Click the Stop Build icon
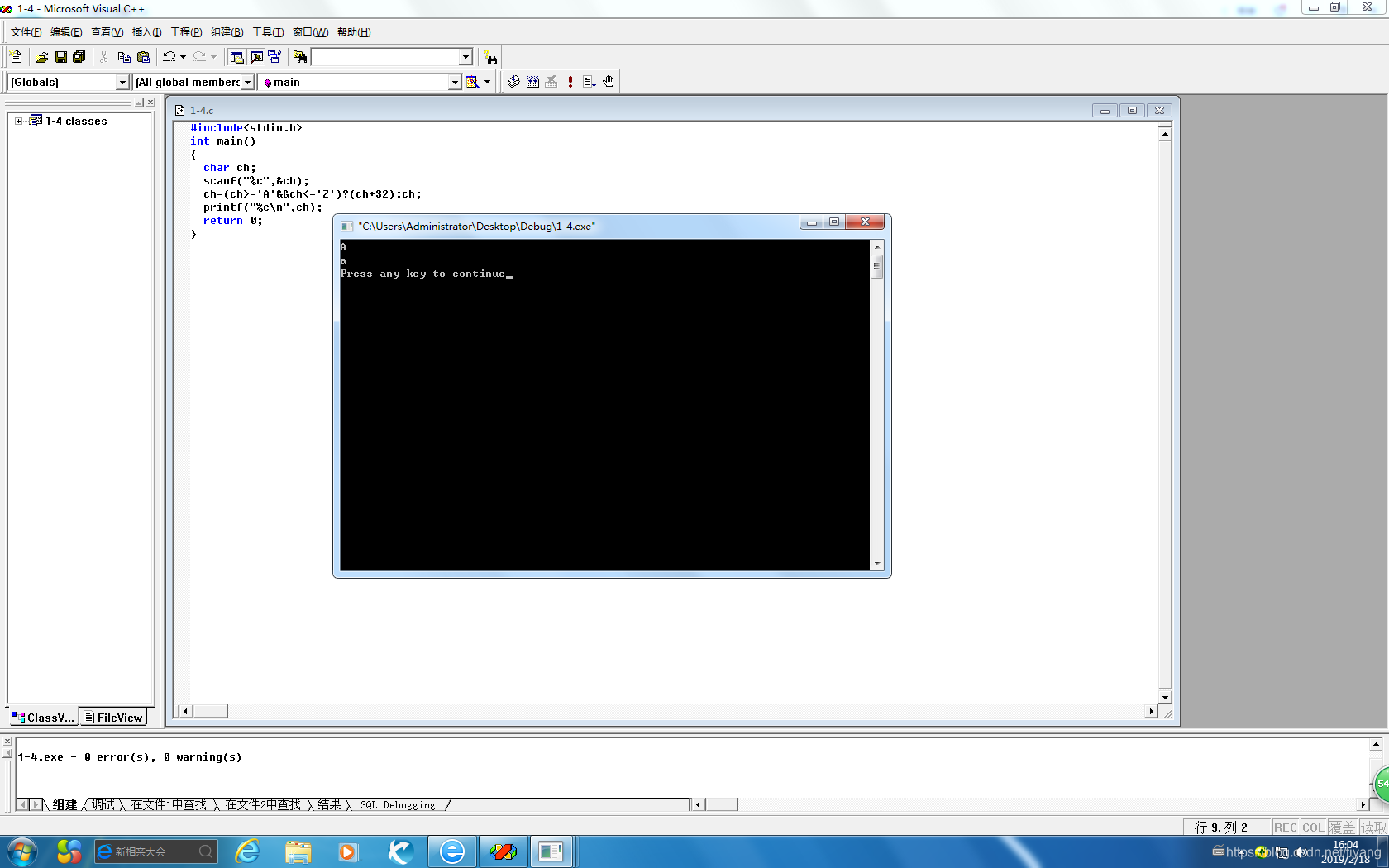Viewport: 1389px width, 868px height. click(551, 82)
